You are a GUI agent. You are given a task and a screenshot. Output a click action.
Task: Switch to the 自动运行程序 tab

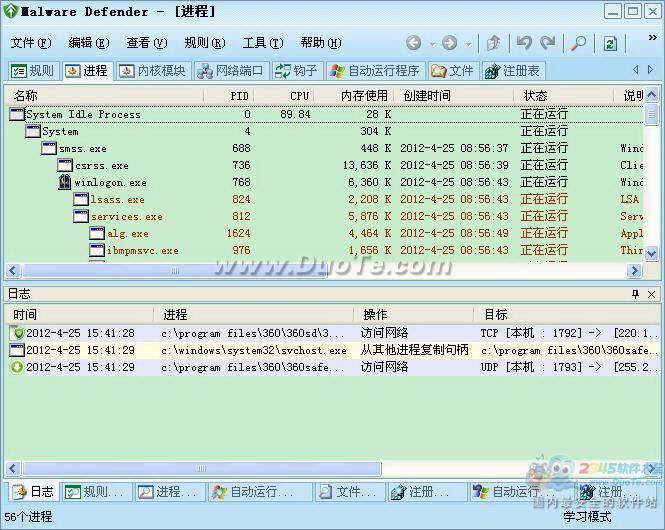375,71
